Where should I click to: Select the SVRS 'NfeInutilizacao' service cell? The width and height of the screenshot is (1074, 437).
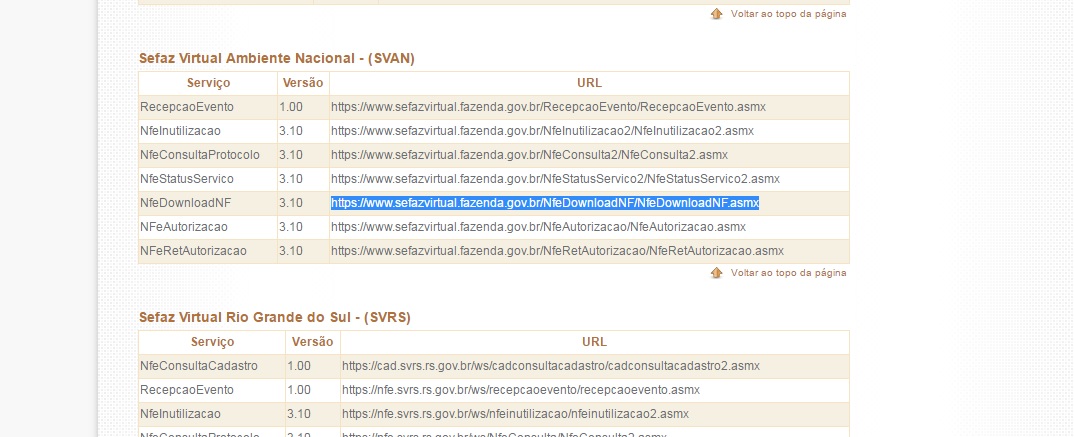(x=212, y=414)
